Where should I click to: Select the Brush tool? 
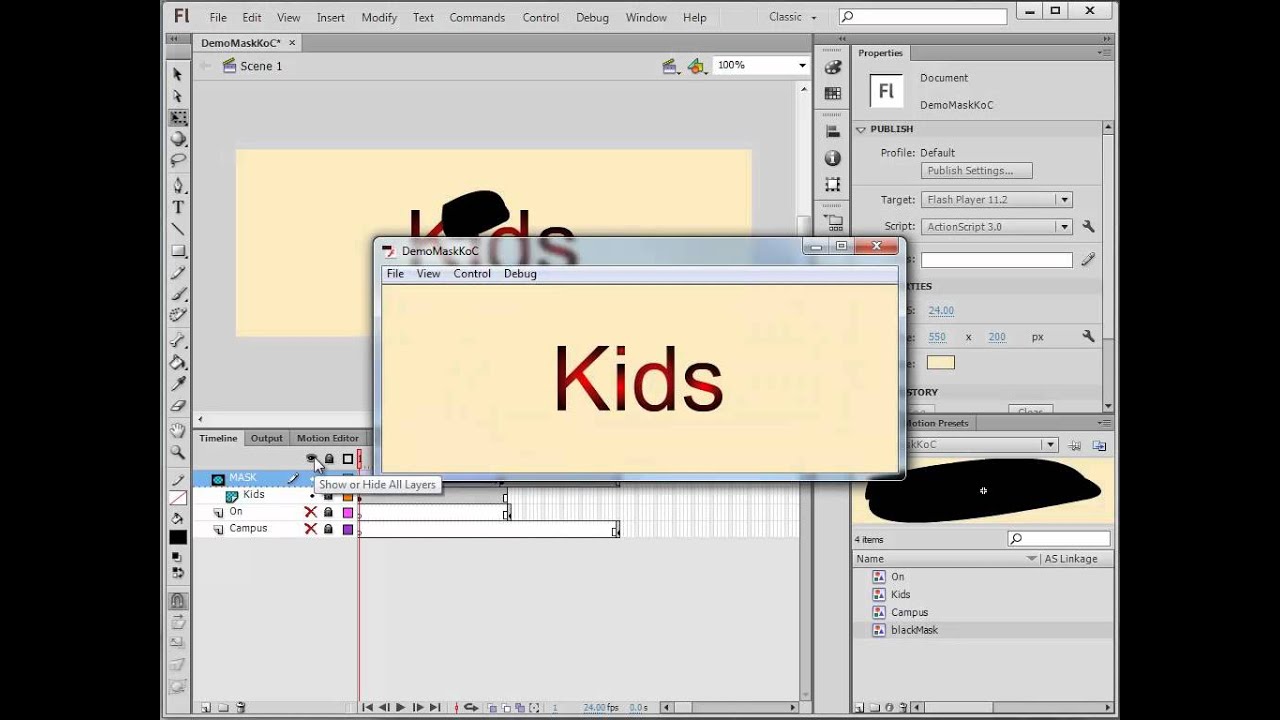pos(178,294)
